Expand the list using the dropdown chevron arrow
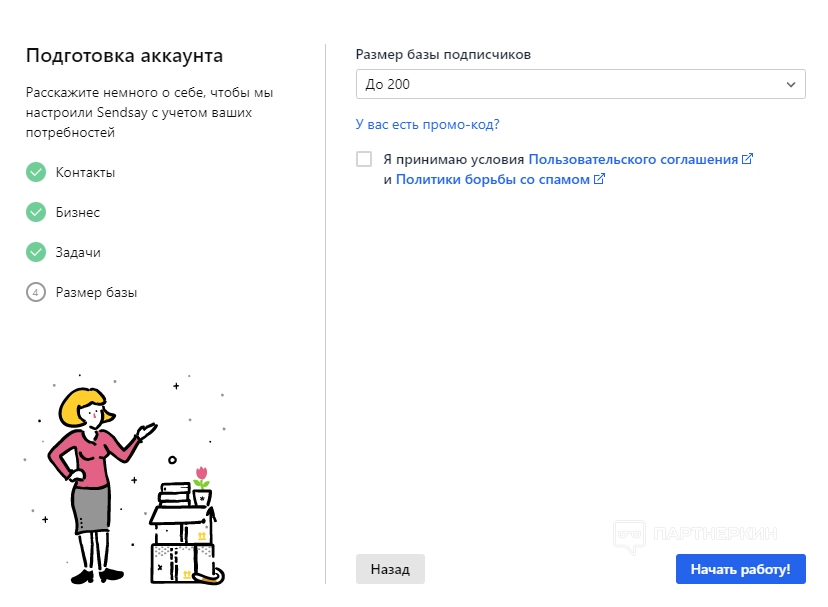 [x=791, y=84]
